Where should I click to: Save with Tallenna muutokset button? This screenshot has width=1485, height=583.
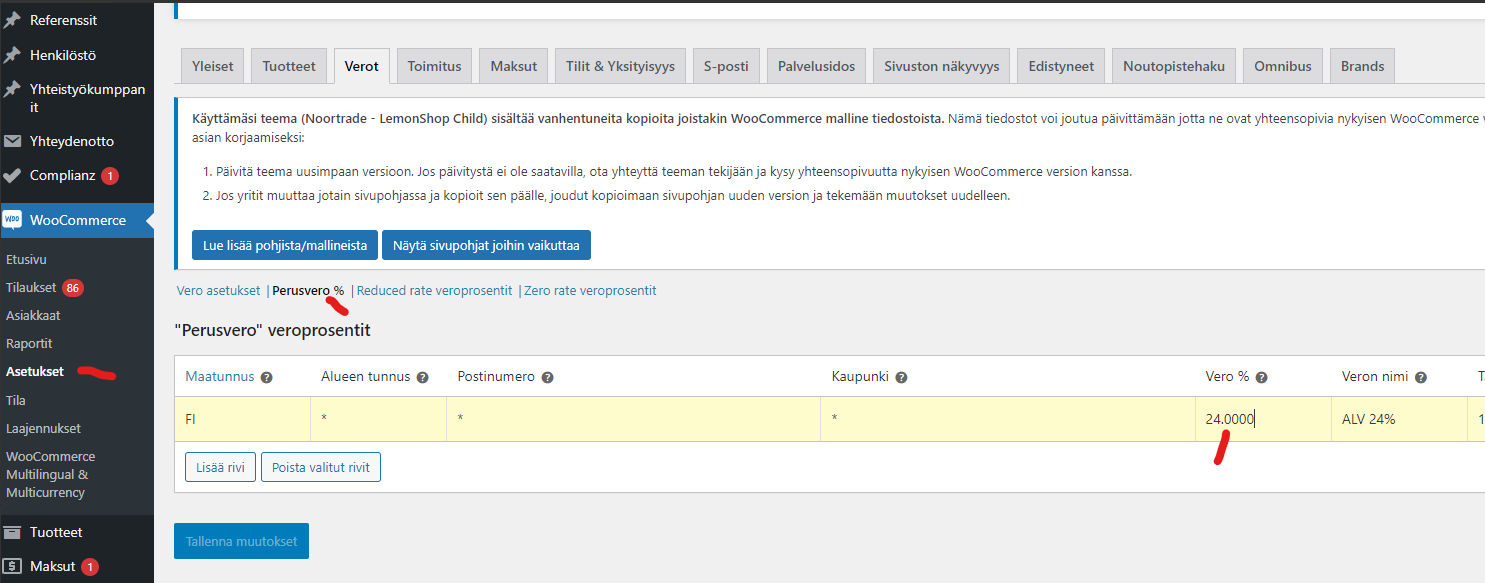[241, 541]
